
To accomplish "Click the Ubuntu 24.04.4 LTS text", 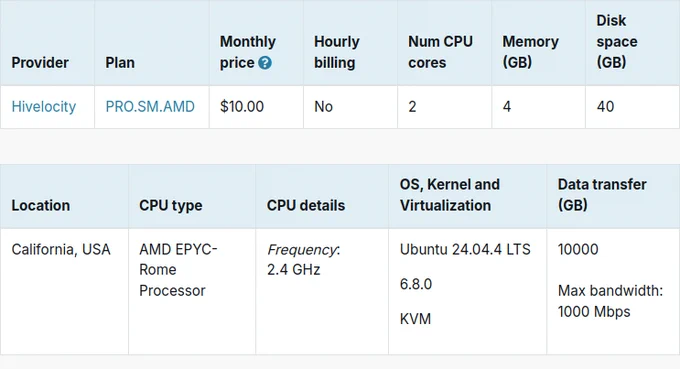I will pos(465,249).
